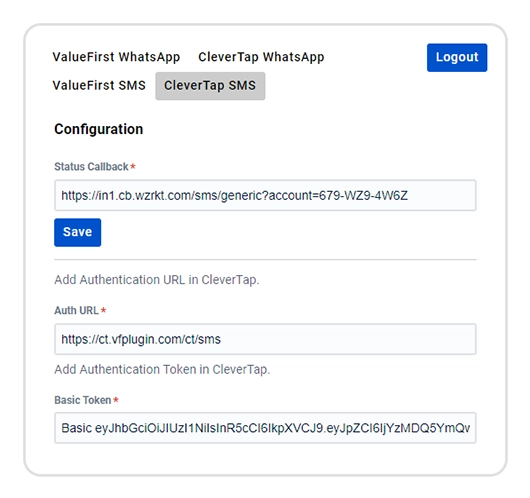The image size is (530, 498).
Task: Click the required asterisk next to Auth URL
Action: pyautogui.click(x=103, y=310)
